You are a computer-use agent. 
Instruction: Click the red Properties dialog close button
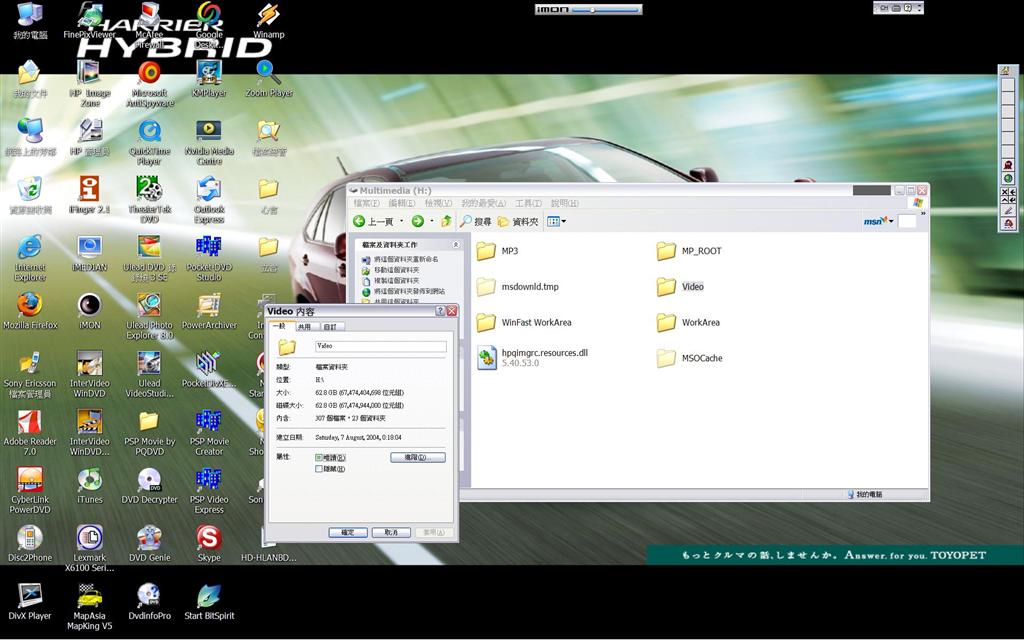pyautogui.click(x=451, y=311)
